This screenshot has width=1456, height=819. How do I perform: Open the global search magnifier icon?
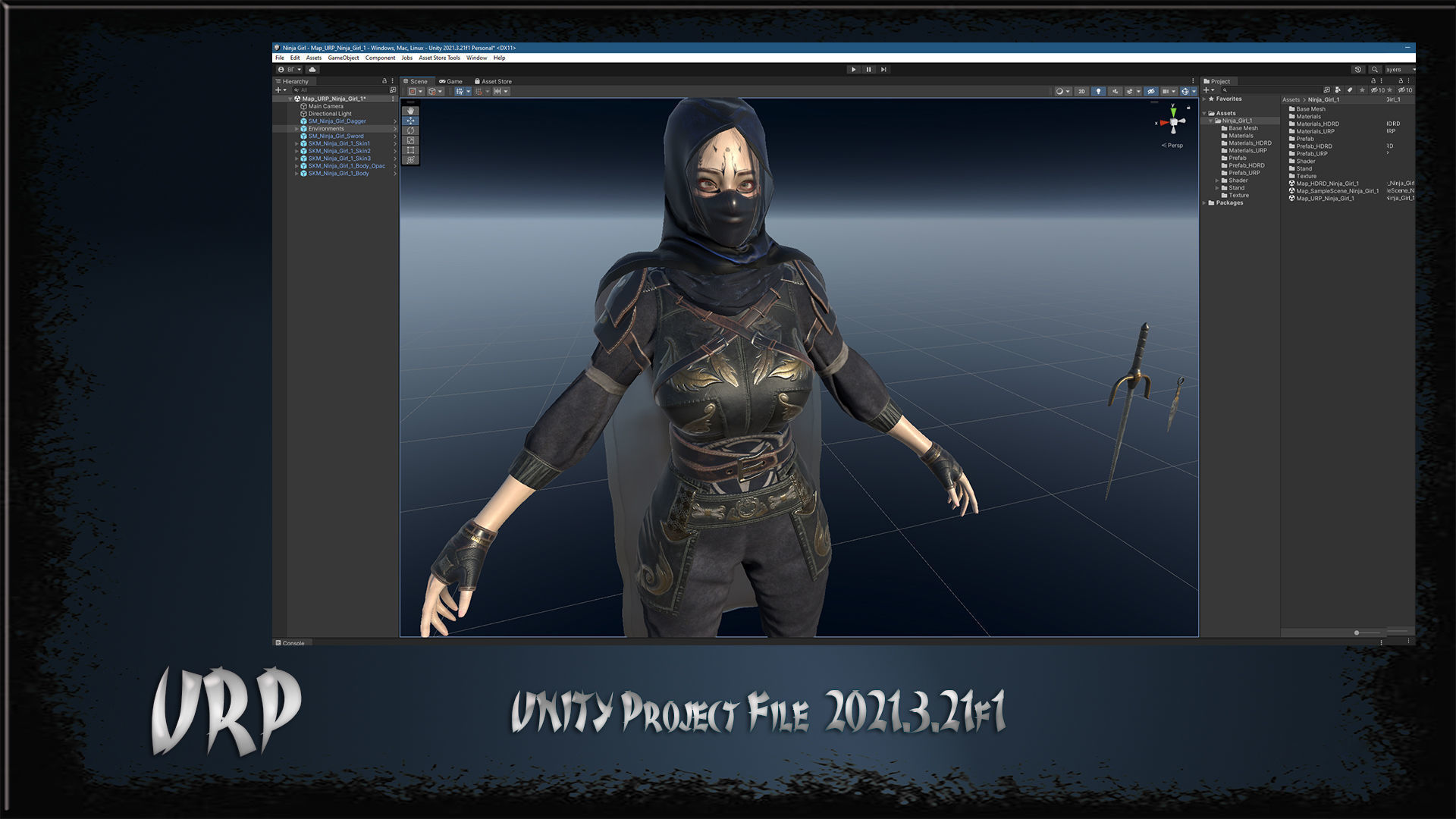[1374, 69]
